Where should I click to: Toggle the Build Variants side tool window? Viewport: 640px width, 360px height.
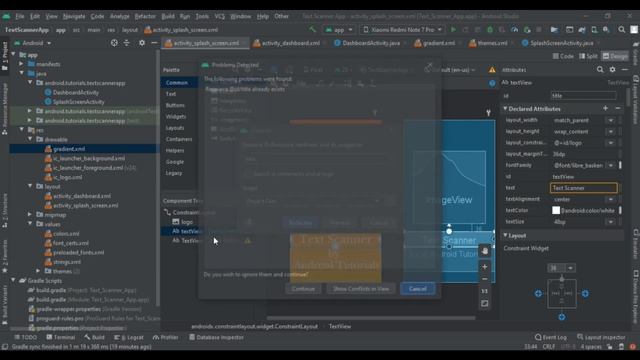[x=4, y=305]
